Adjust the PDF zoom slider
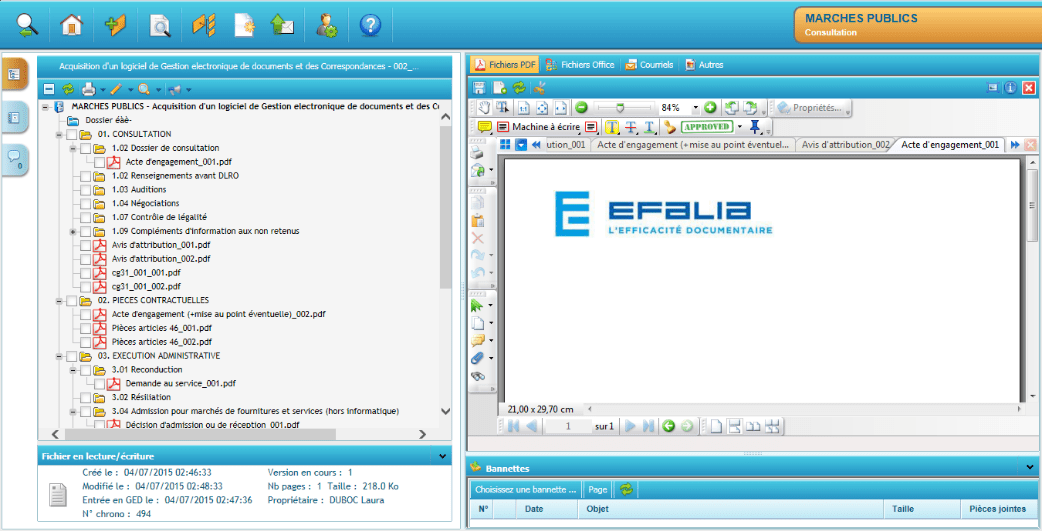Viewport: 1042px width, 531px height. (x=620, y=107)
